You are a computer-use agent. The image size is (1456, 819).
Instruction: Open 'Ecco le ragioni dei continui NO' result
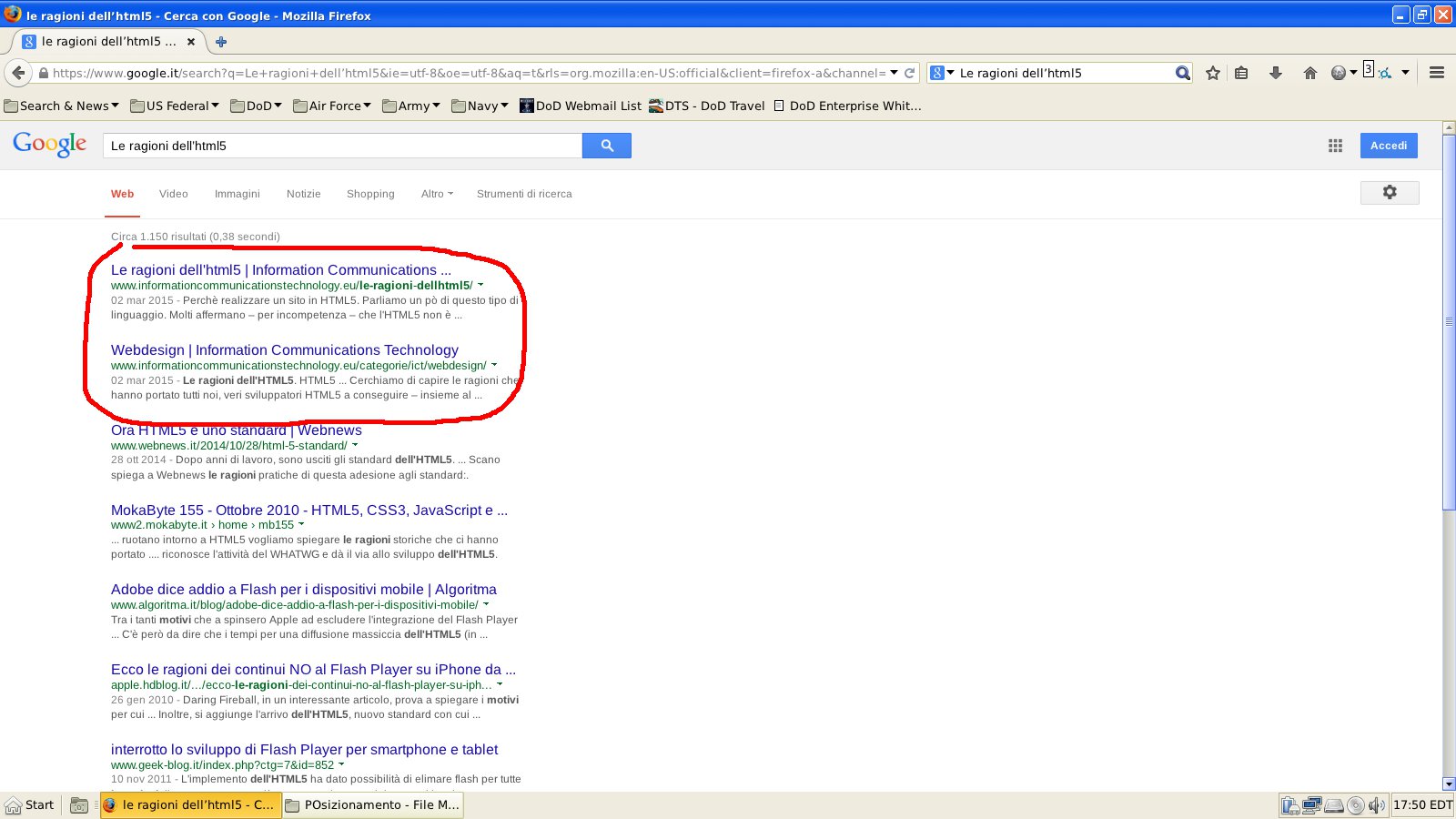click(313, 670)
